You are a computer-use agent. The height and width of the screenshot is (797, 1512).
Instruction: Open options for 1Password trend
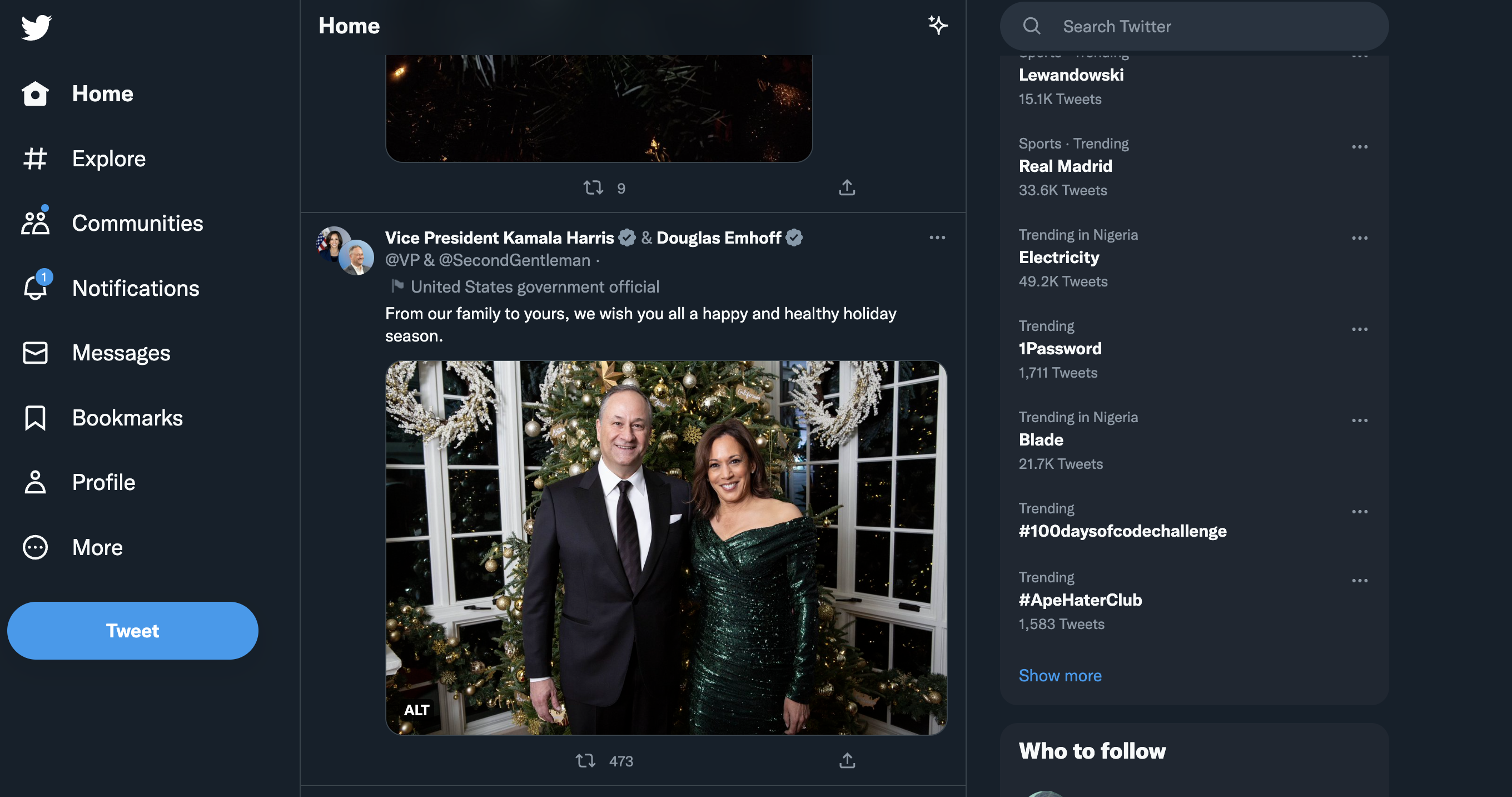tap(1359, 329)
